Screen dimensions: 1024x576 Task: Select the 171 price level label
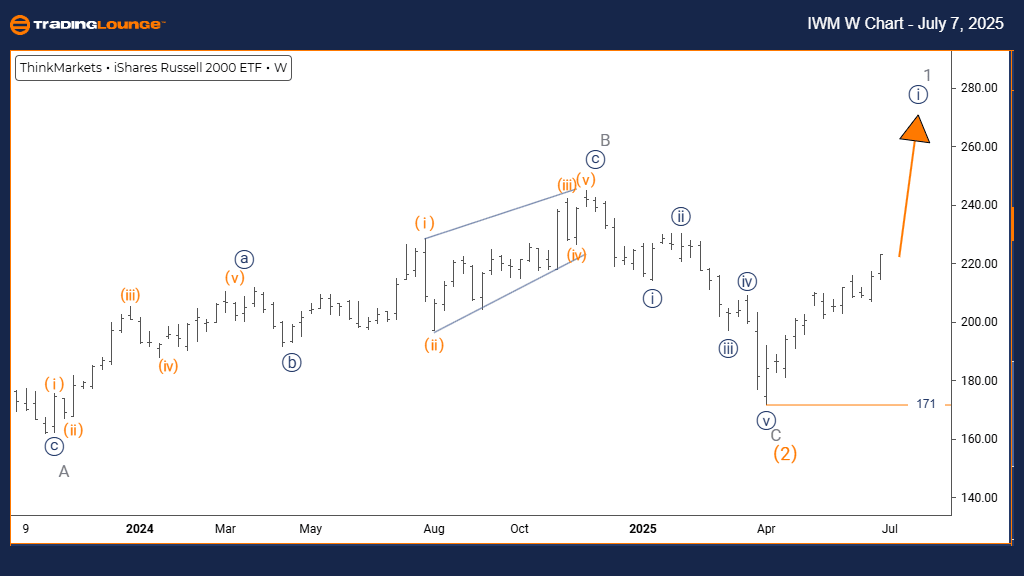925,404
